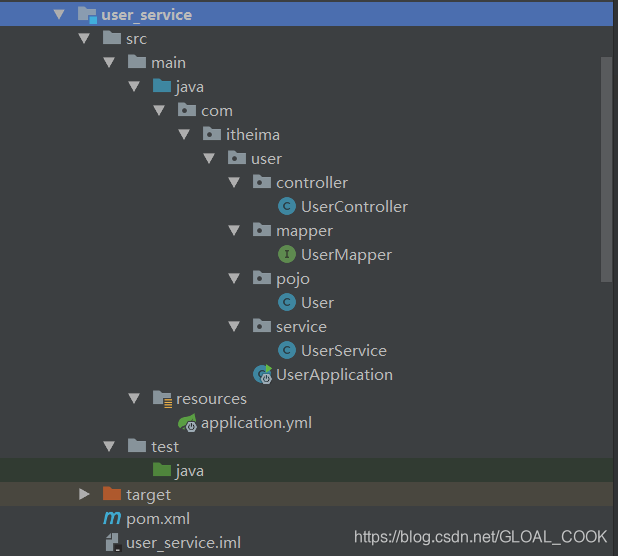The image size is (618, 556).
Task: Click the user_service.iml file icon
Action: pos(113,542)
